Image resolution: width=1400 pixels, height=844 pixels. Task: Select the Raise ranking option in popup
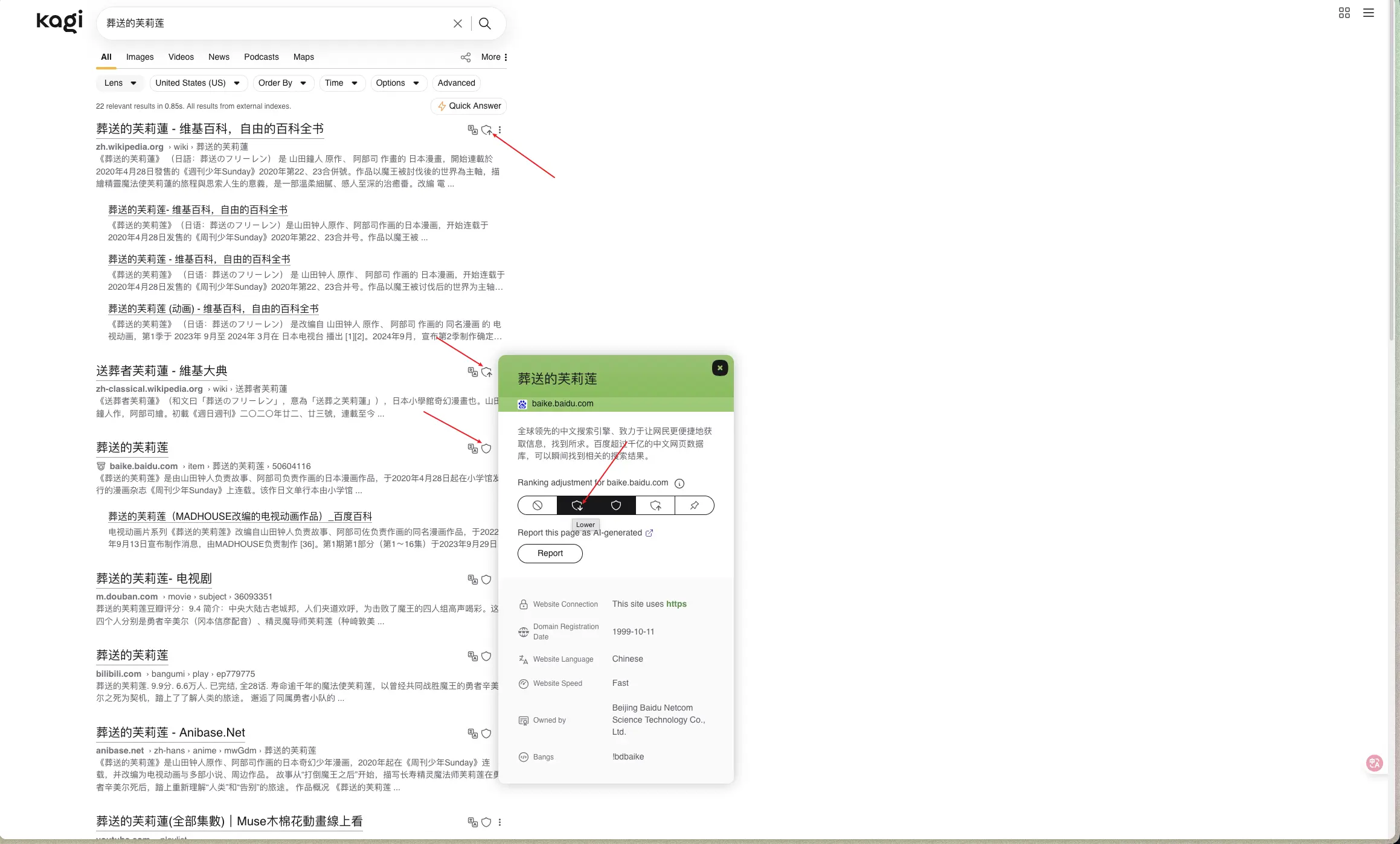(x=655, y=505)
